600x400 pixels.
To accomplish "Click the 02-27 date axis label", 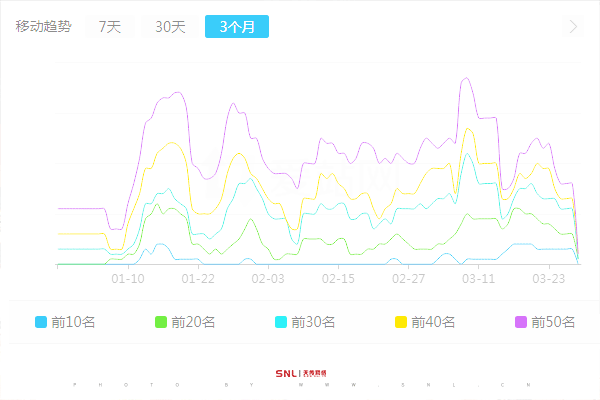I will click(x=409, y=279).
